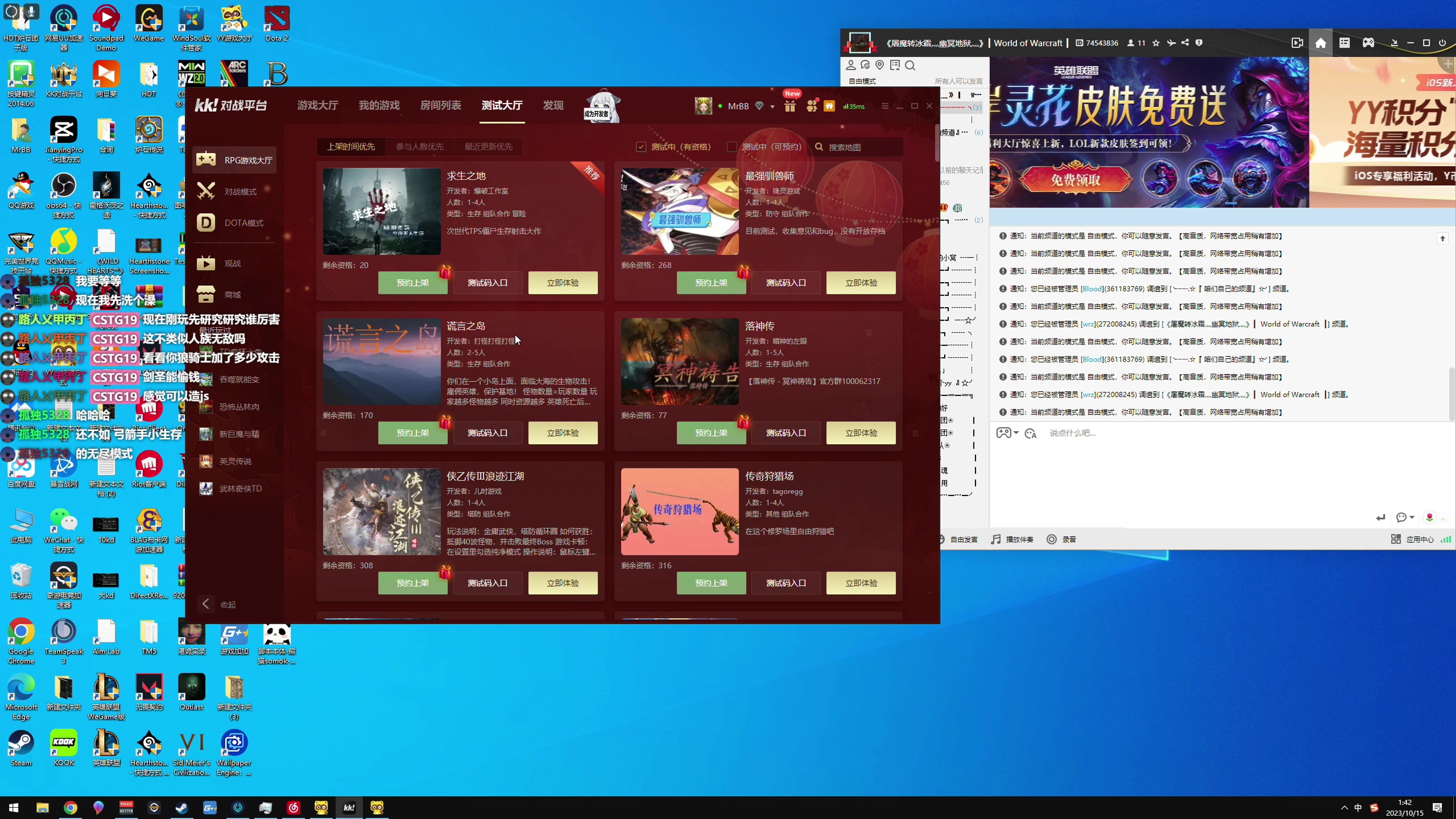The height and width of the screenshot is (819, 1456).
Task: Show hidden system tray icons chevron
Action: tap(1345, 808)
